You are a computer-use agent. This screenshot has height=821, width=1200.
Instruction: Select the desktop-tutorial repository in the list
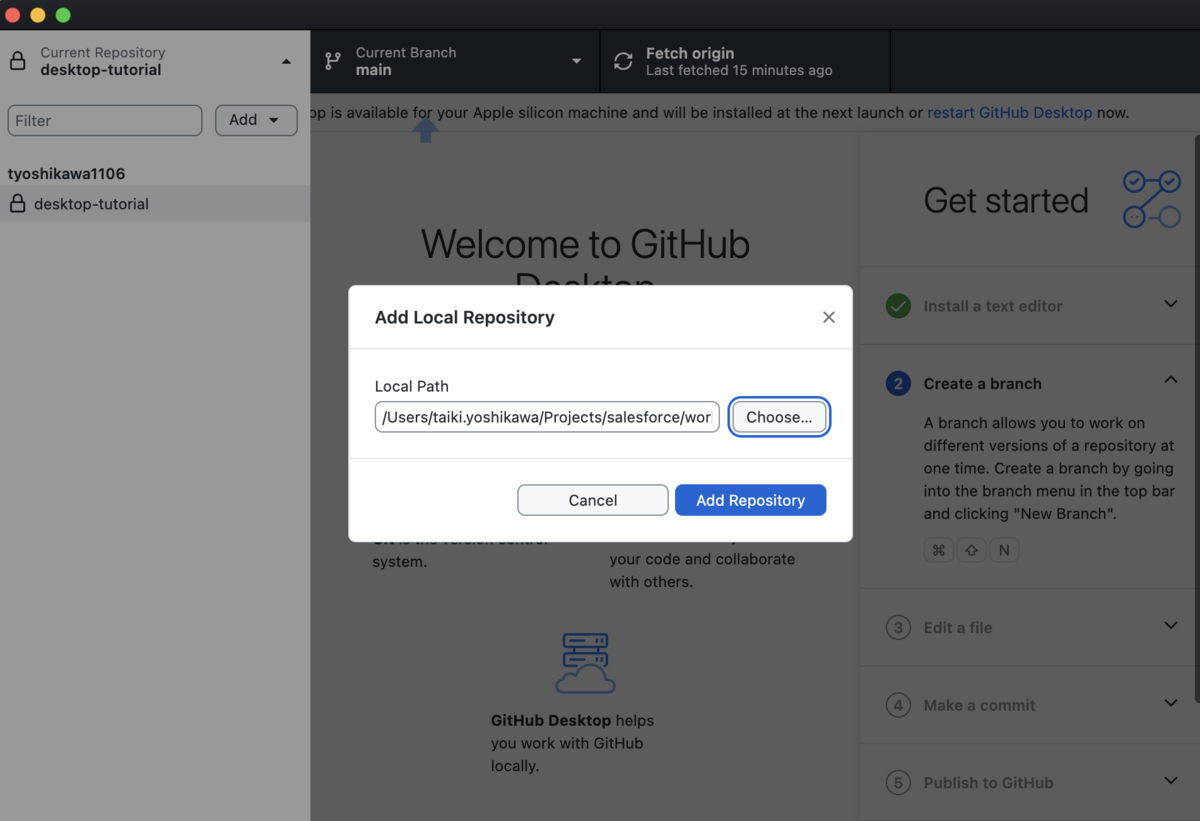[155, 204]
